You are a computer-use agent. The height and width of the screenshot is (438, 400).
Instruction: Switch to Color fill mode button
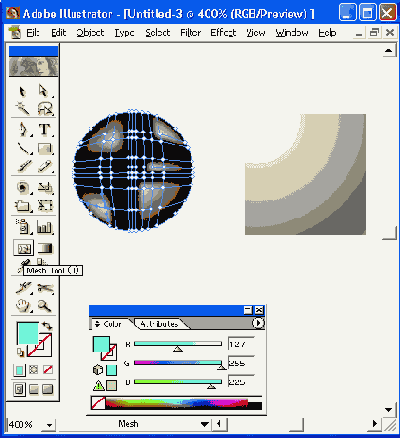pyautogui.click(x=20, y=370)
